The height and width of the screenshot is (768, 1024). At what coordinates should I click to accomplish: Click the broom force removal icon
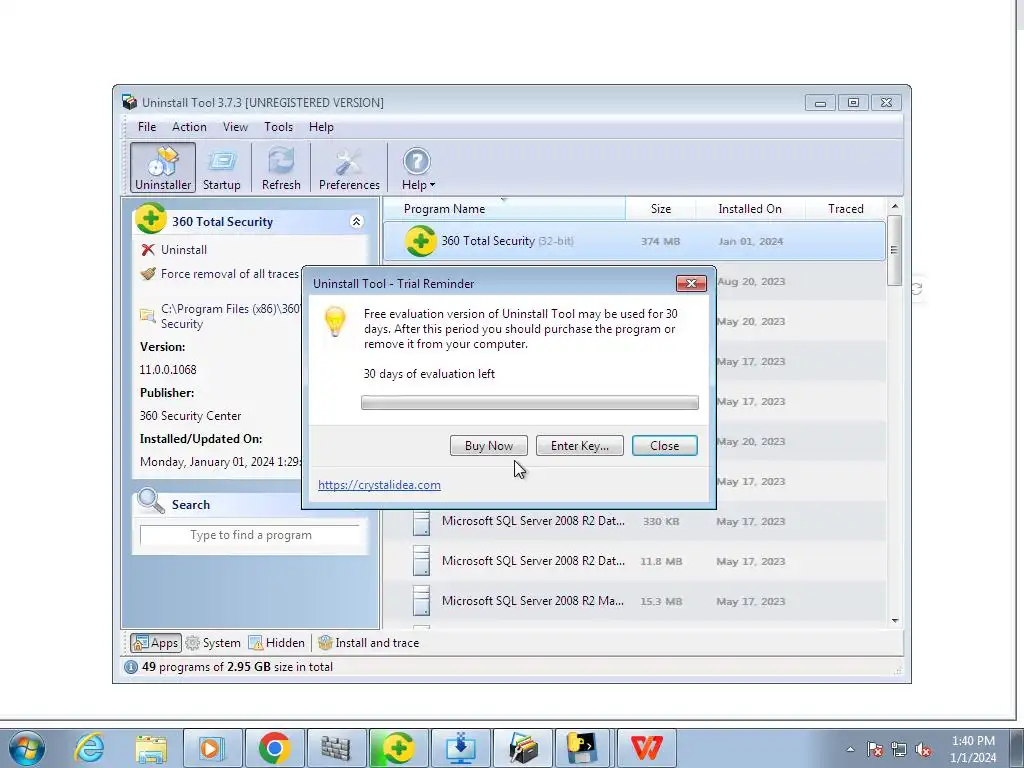click(148, 274)
